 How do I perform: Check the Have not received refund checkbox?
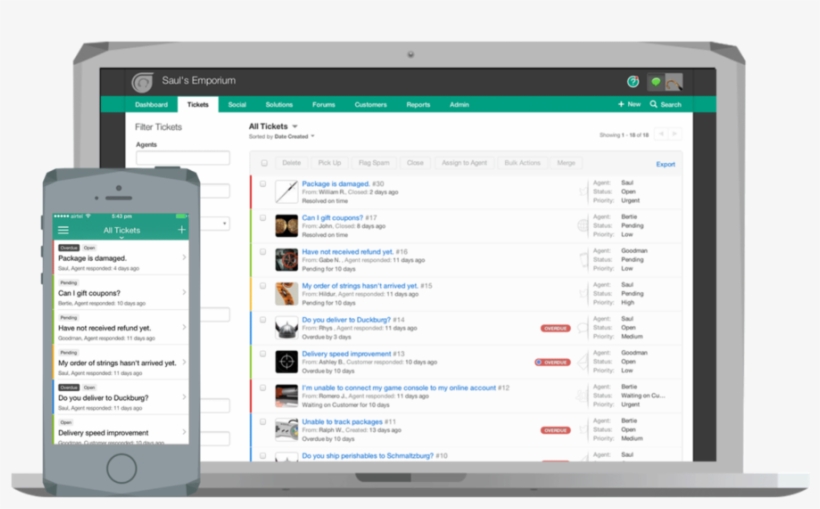pos(263,252)
